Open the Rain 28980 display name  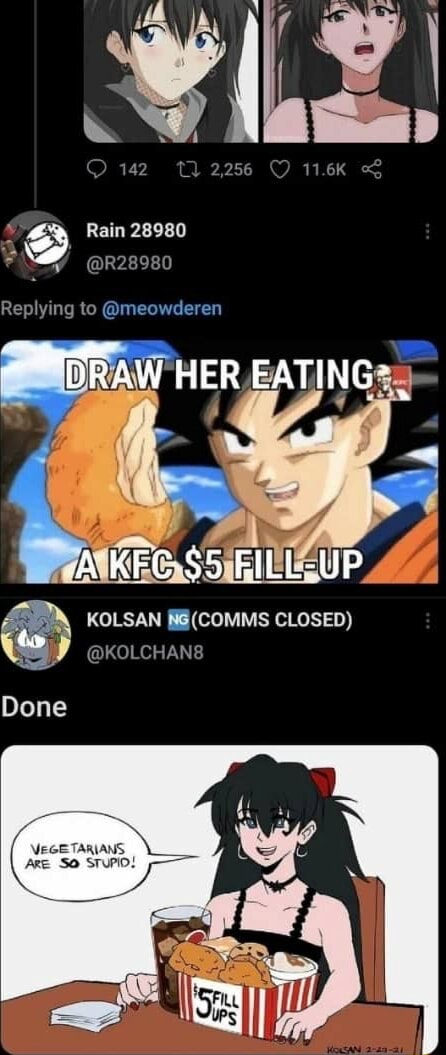137,231
